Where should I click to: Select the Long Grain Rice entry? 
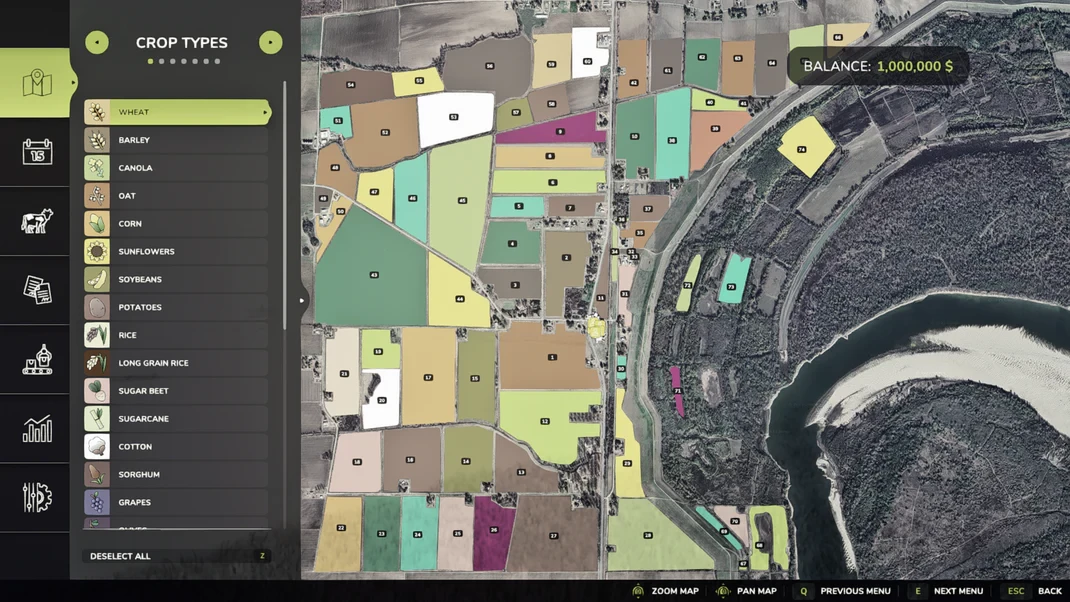click(x=176, y=363)
